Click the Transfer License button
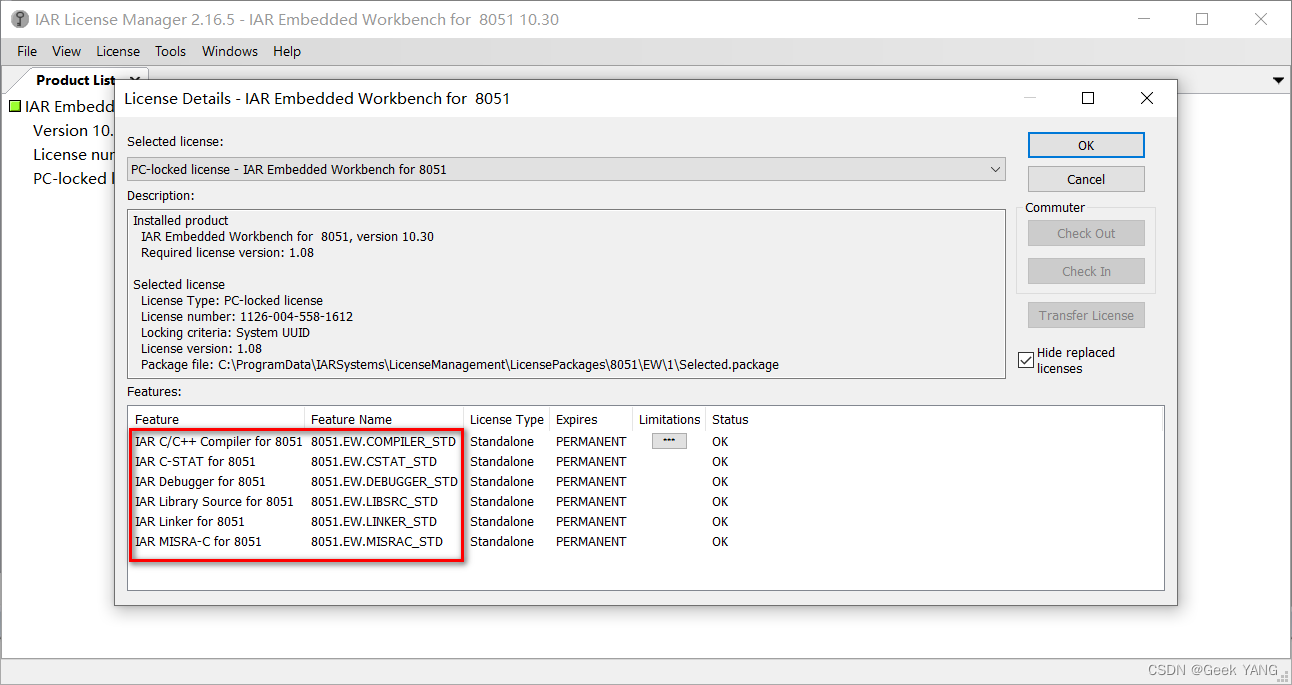 pyautogui.click(x=1086, y=315)
